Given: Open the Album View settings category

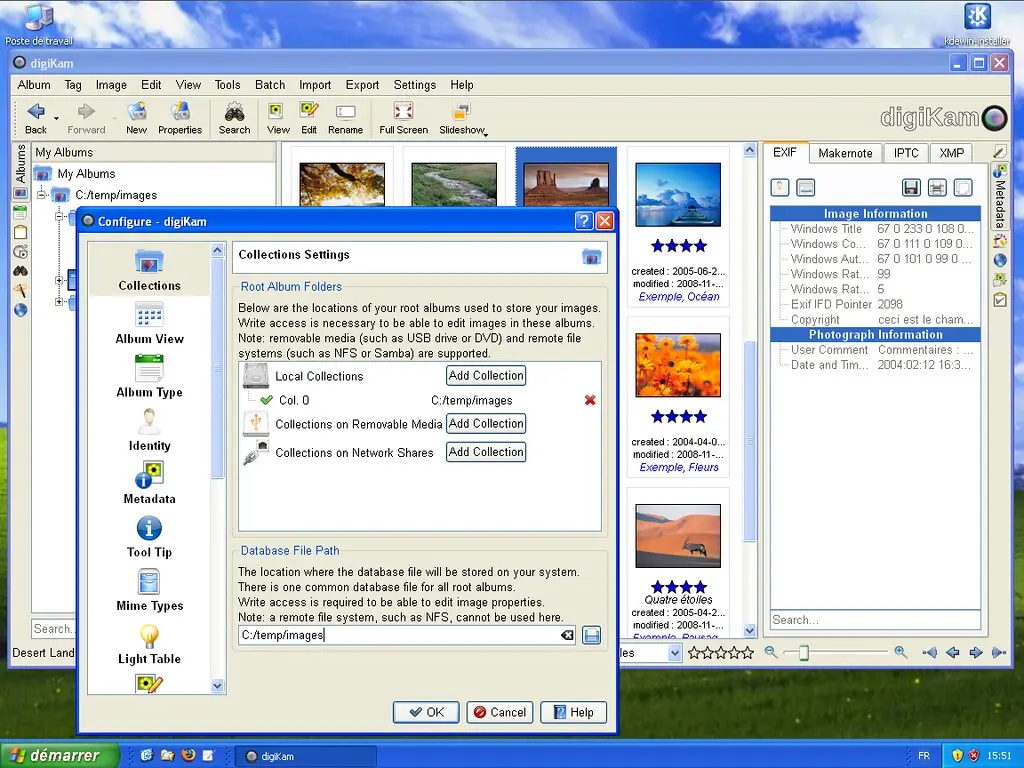Looking at the screenshot, I should (x=148, y=324).
